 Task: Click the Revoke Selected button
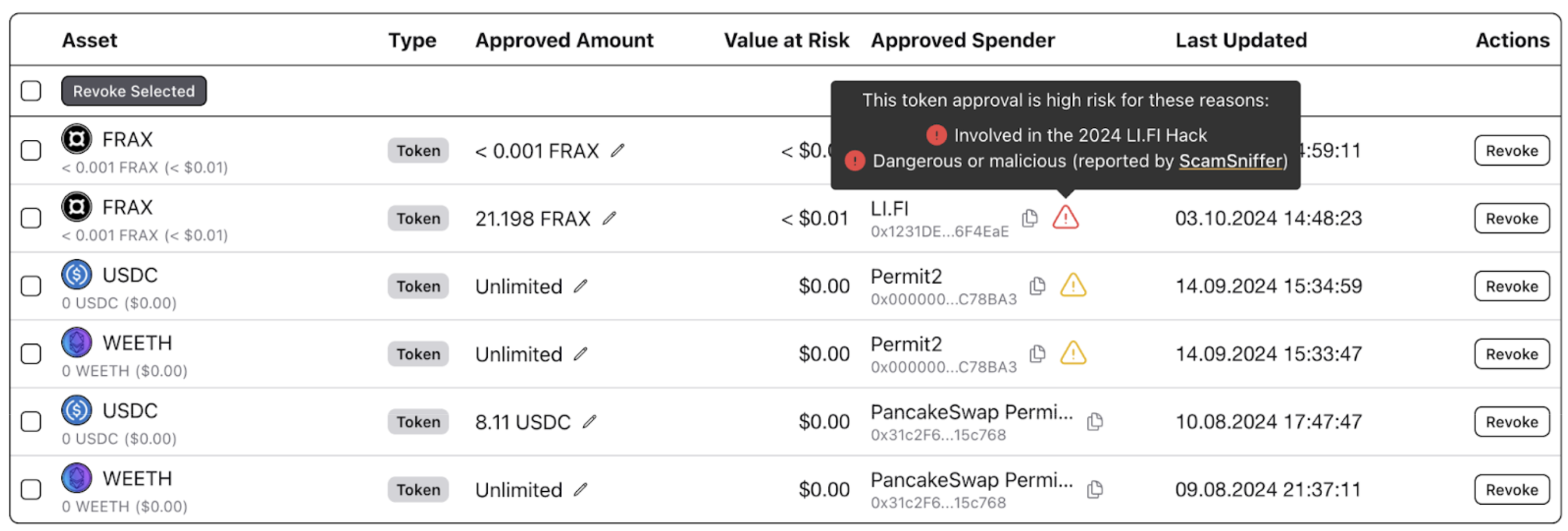pos(134,91)
